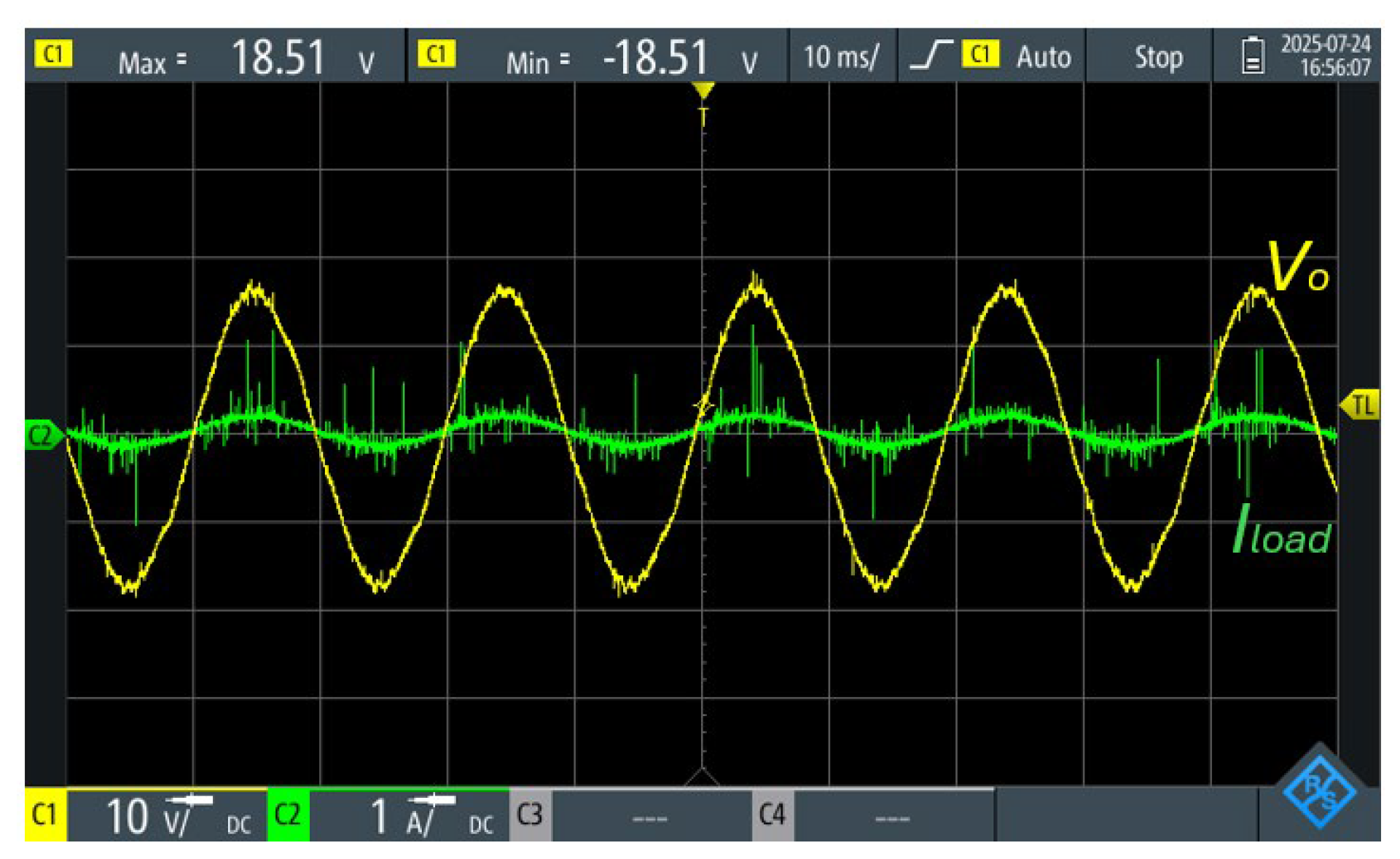
Task: Open the 10 ms/ timebase setting
Action: (842, 57)
